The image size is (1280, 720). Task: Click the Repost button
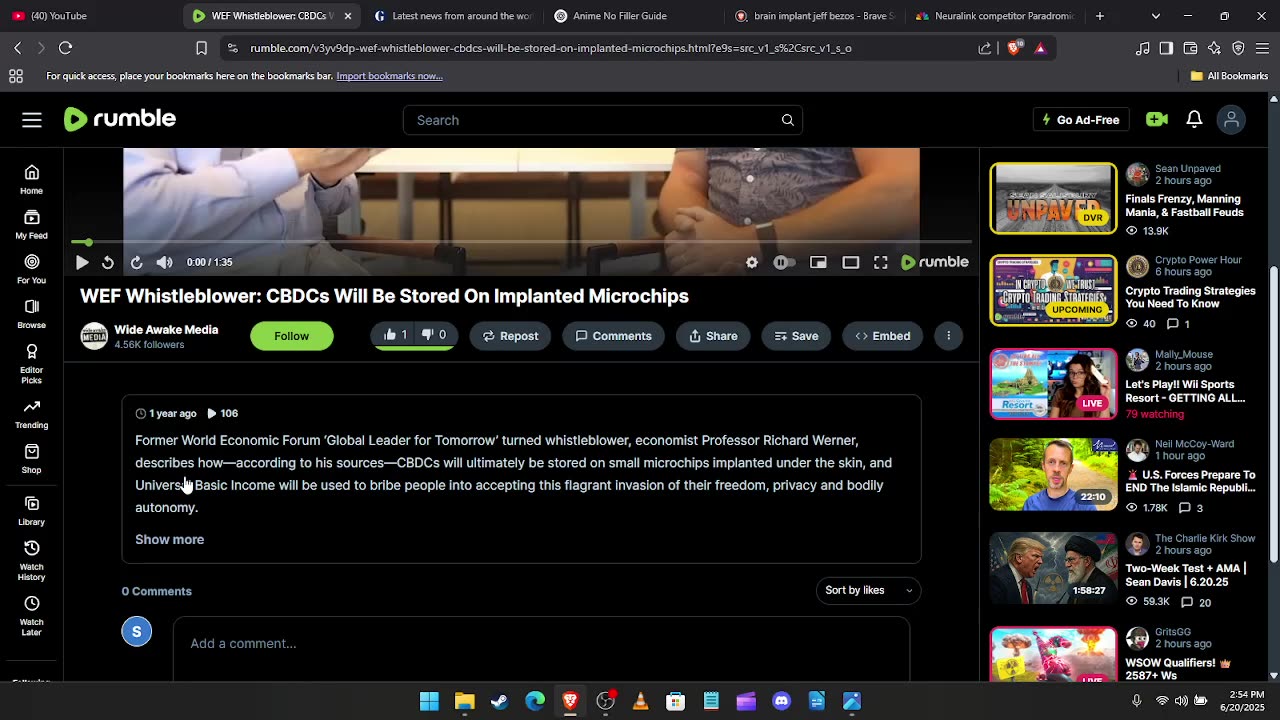point(510,336)
